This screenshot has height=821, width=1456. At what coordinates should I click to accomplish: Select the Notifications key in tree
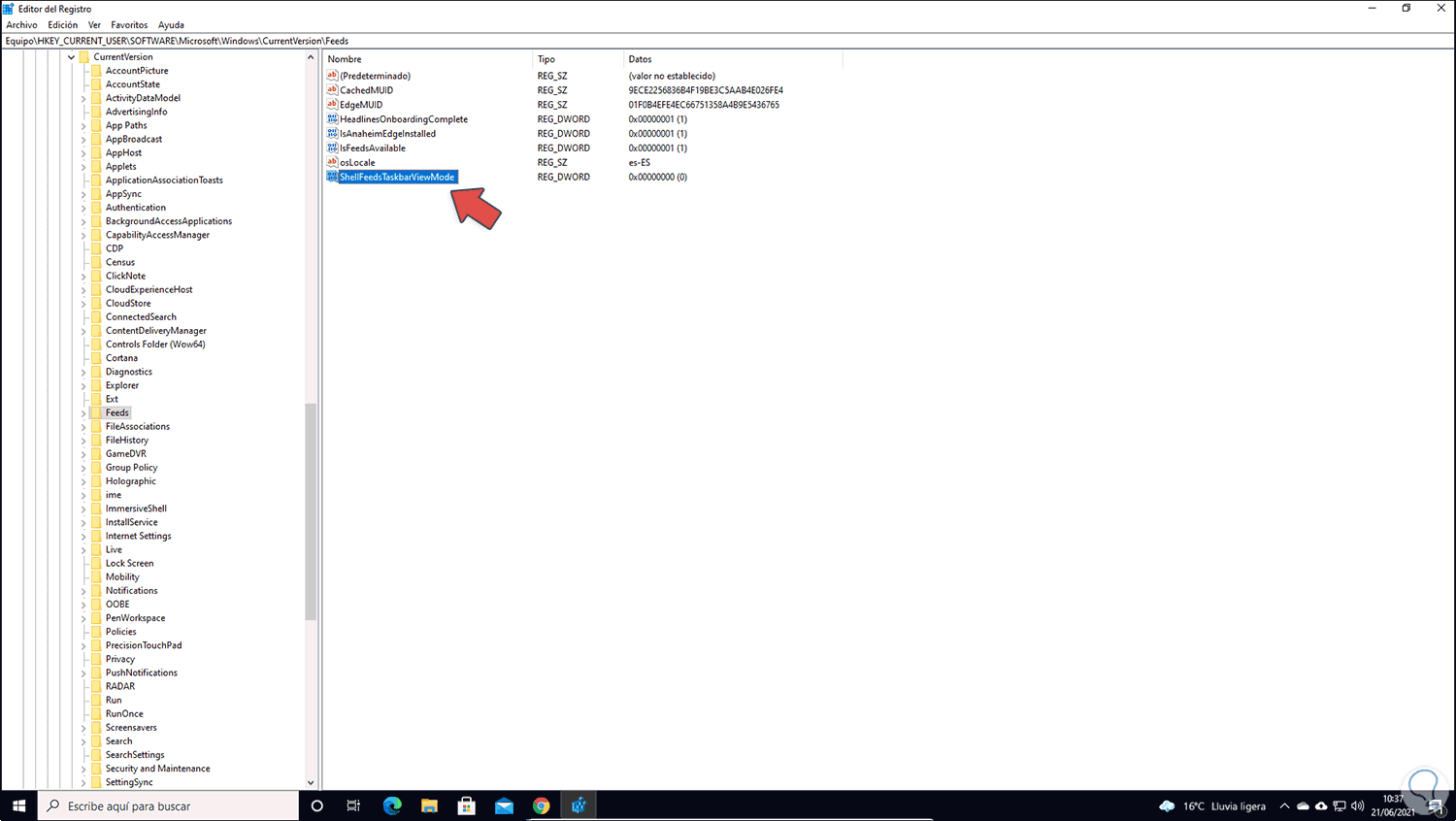[x=131, y=590]
